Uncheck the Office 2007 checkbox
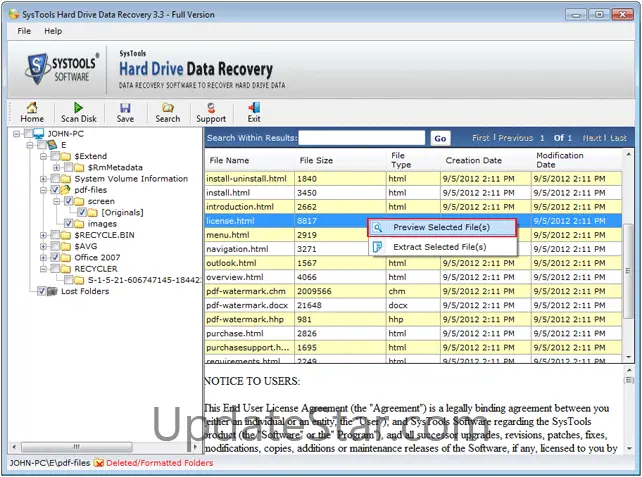This screenshot has width=642, height=477. [x=55, y=257]
